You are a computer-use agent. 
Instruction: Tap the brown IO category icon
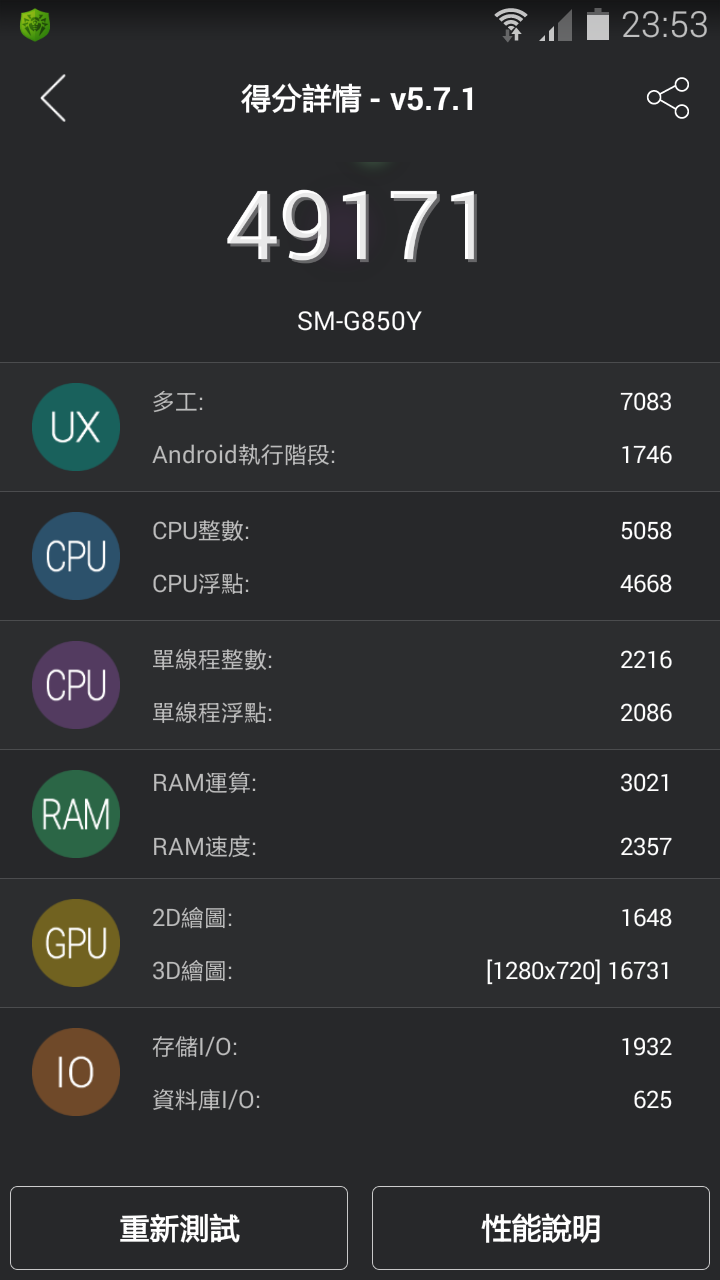[76, 1072]
